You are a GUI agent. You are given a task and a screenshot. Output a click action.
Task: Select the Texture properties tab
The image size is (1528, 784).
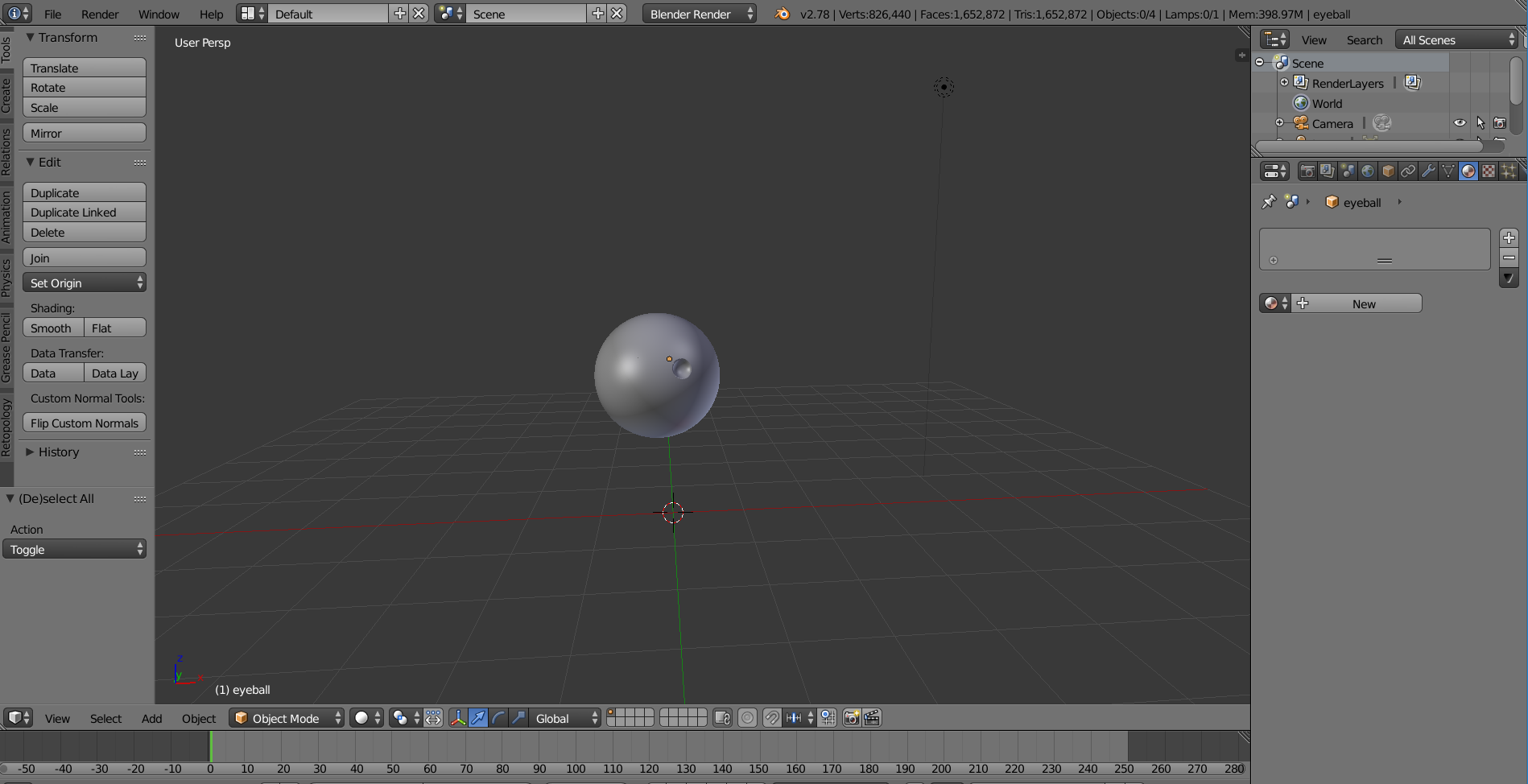click(x=1488, y=171)
